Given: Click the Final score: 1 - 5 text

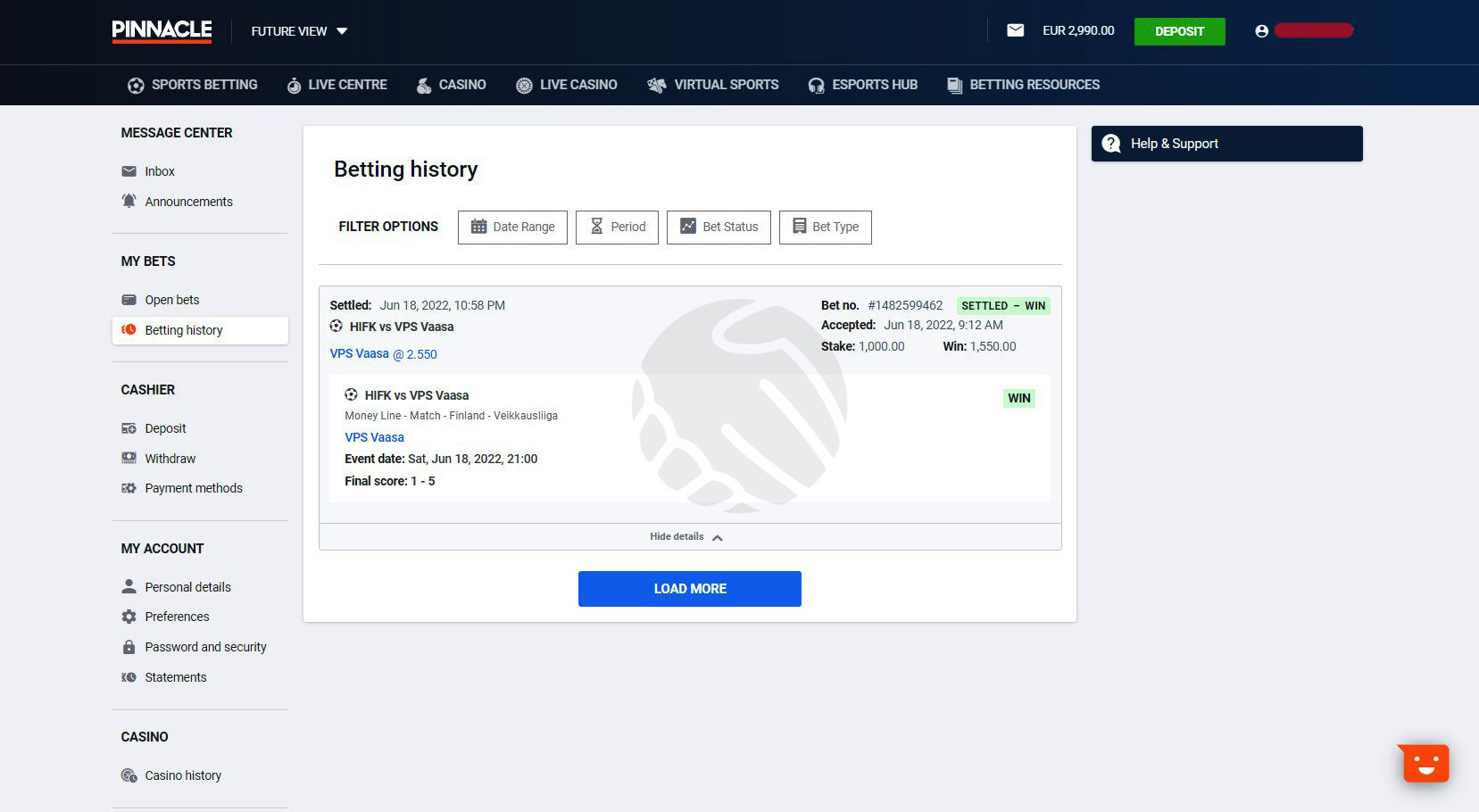Looking at the screenshot, I should [390, 481].
